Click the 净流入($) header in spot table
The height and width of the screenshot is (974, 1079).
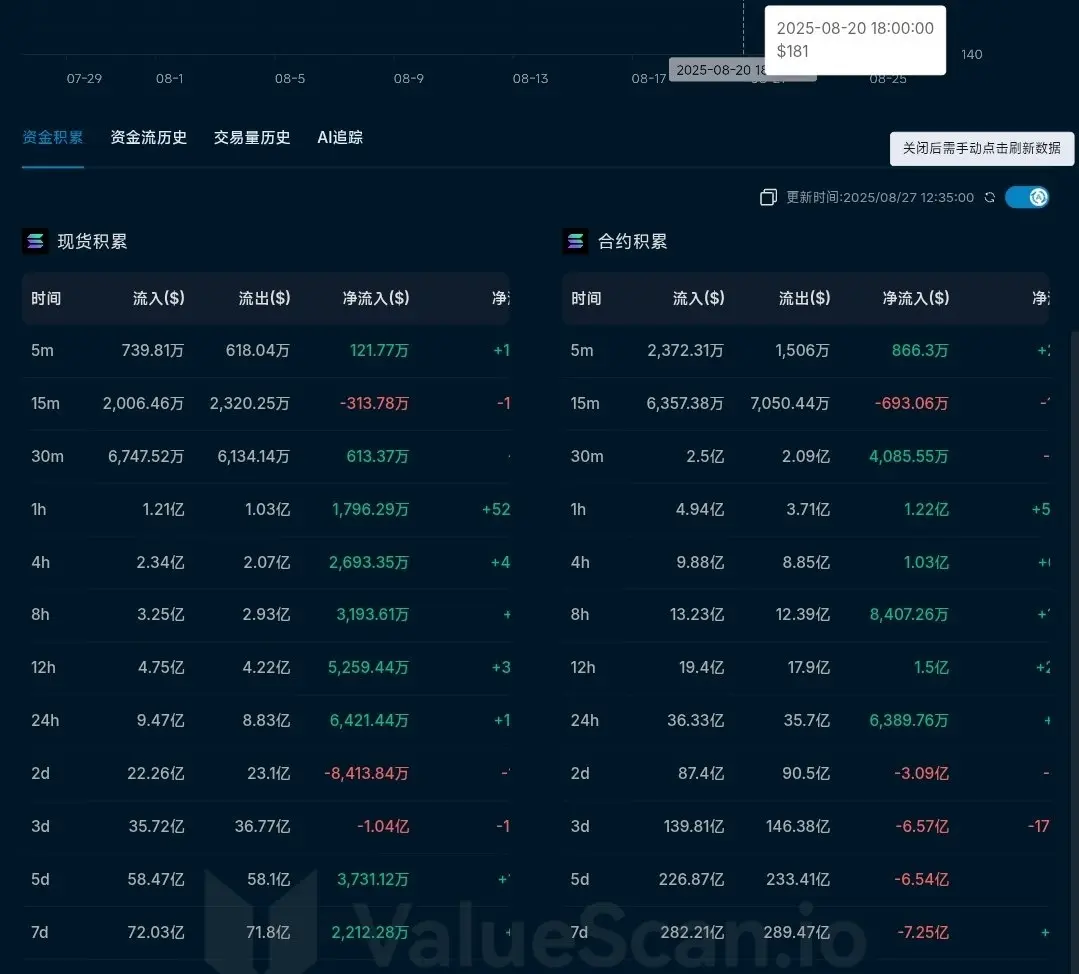coord(376,298)
